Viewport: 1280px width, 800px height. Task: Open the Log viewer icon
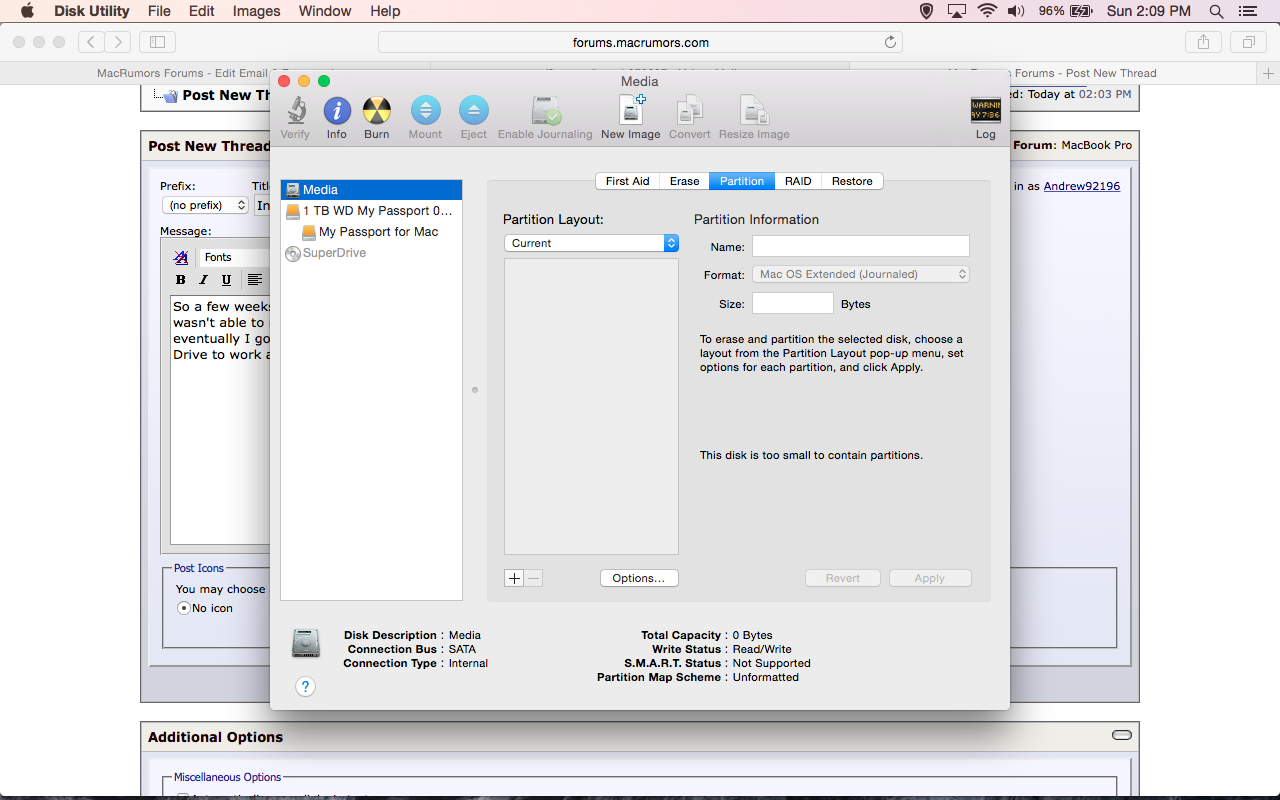click(986, 117)
